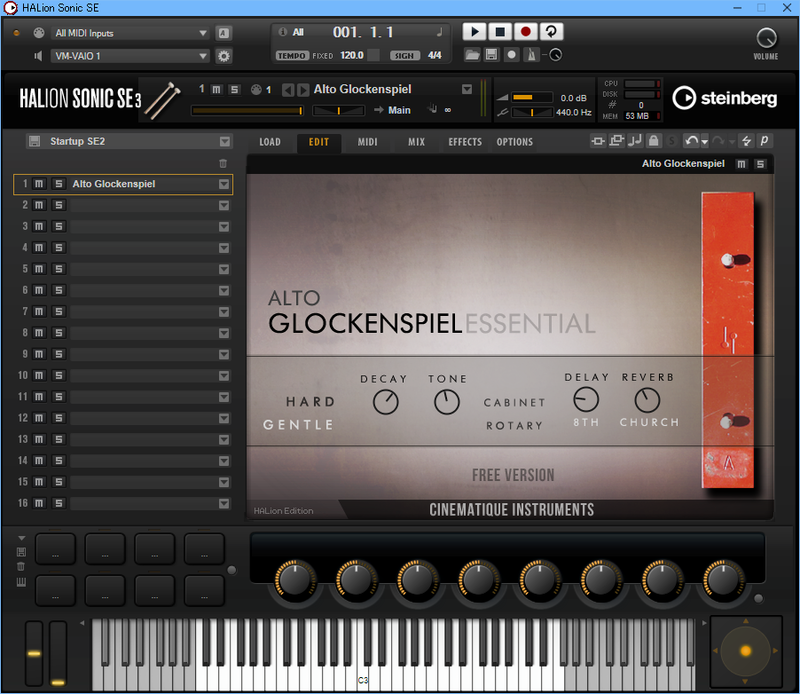Click the Steinberg logo

[724, 98]
